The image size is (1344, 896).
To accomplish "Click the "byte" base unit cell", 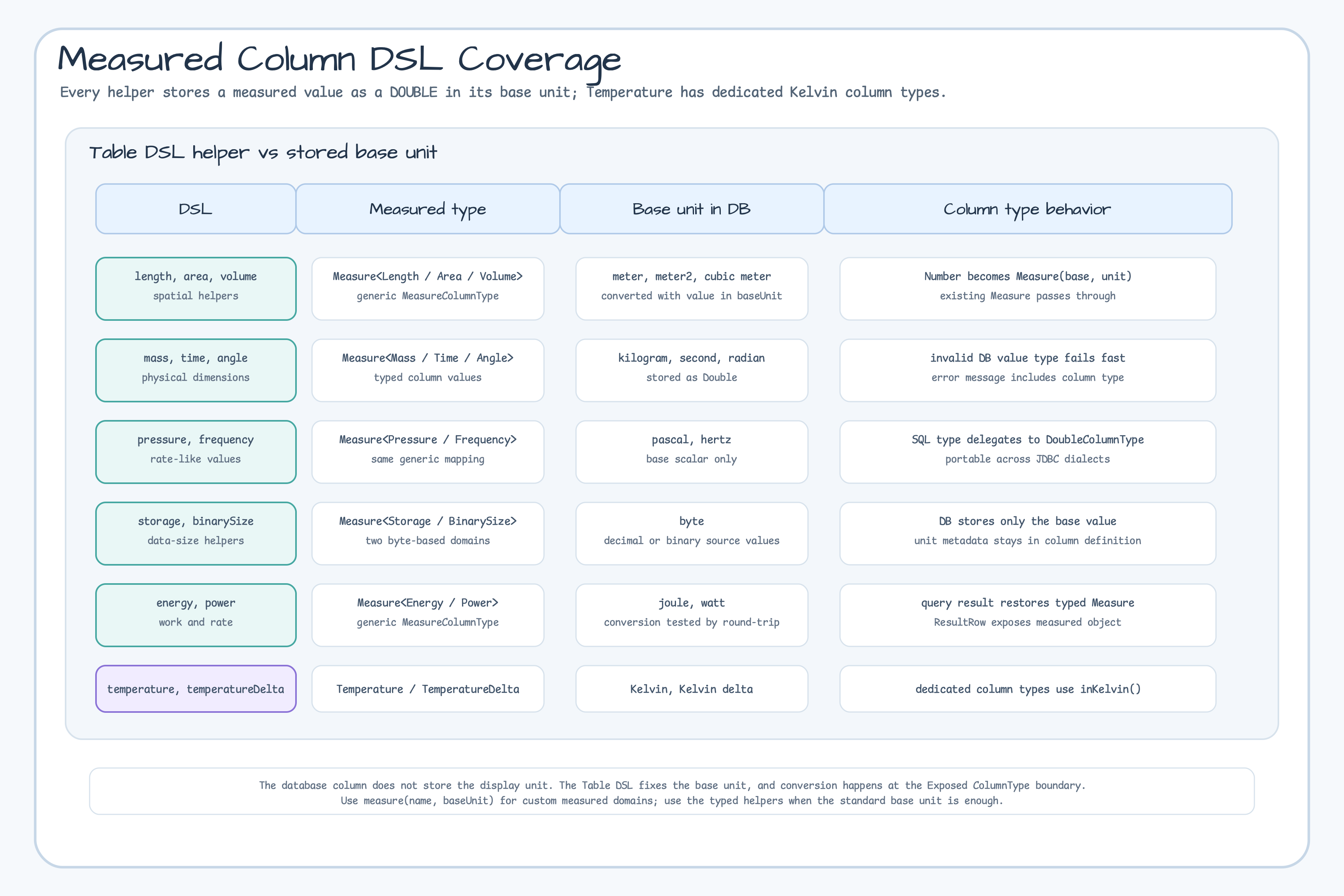I will pyautogui.click(x=692, y=534).
